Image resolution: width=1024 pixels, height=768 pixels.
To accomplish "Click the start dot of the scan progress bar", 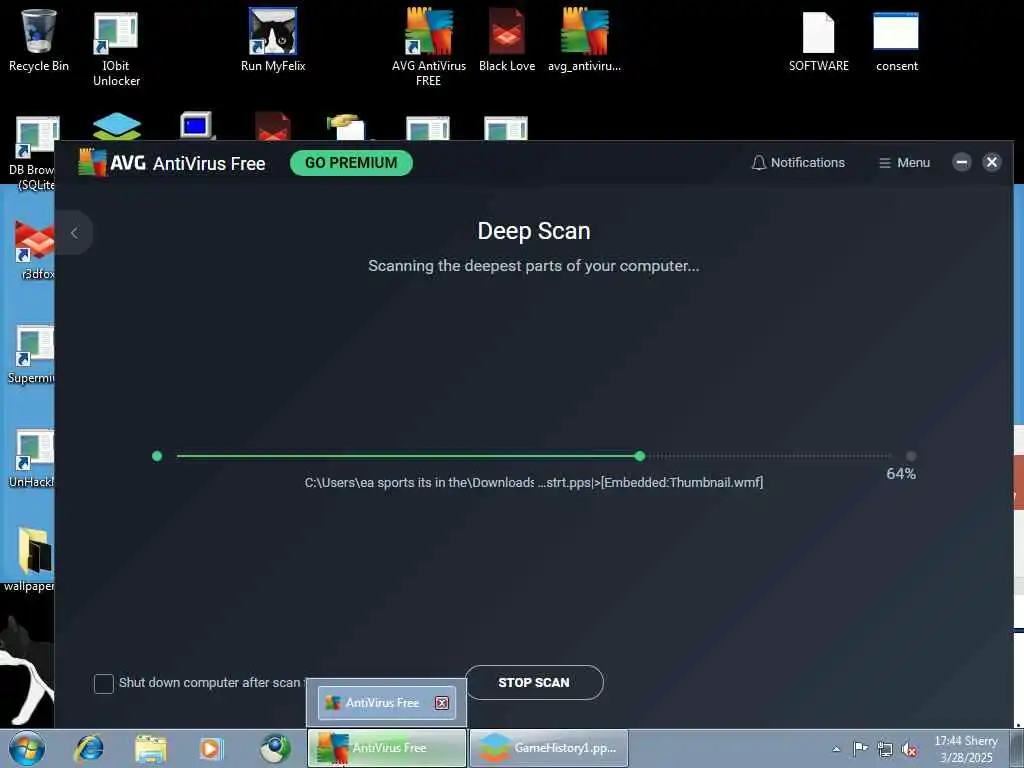I will pos(157,456).
